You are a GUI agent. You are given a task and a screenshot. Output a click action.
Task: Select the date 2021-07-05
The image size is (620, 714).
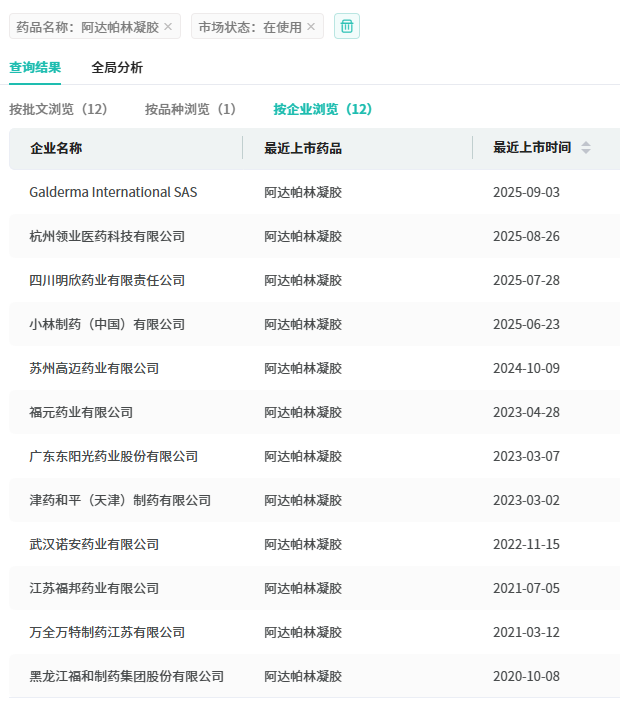(527, 588)
